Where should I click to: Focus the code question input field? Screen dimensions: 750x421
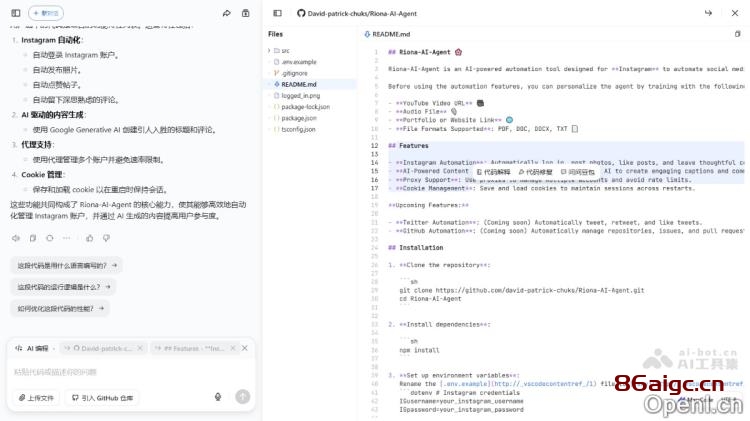[130, 372]
